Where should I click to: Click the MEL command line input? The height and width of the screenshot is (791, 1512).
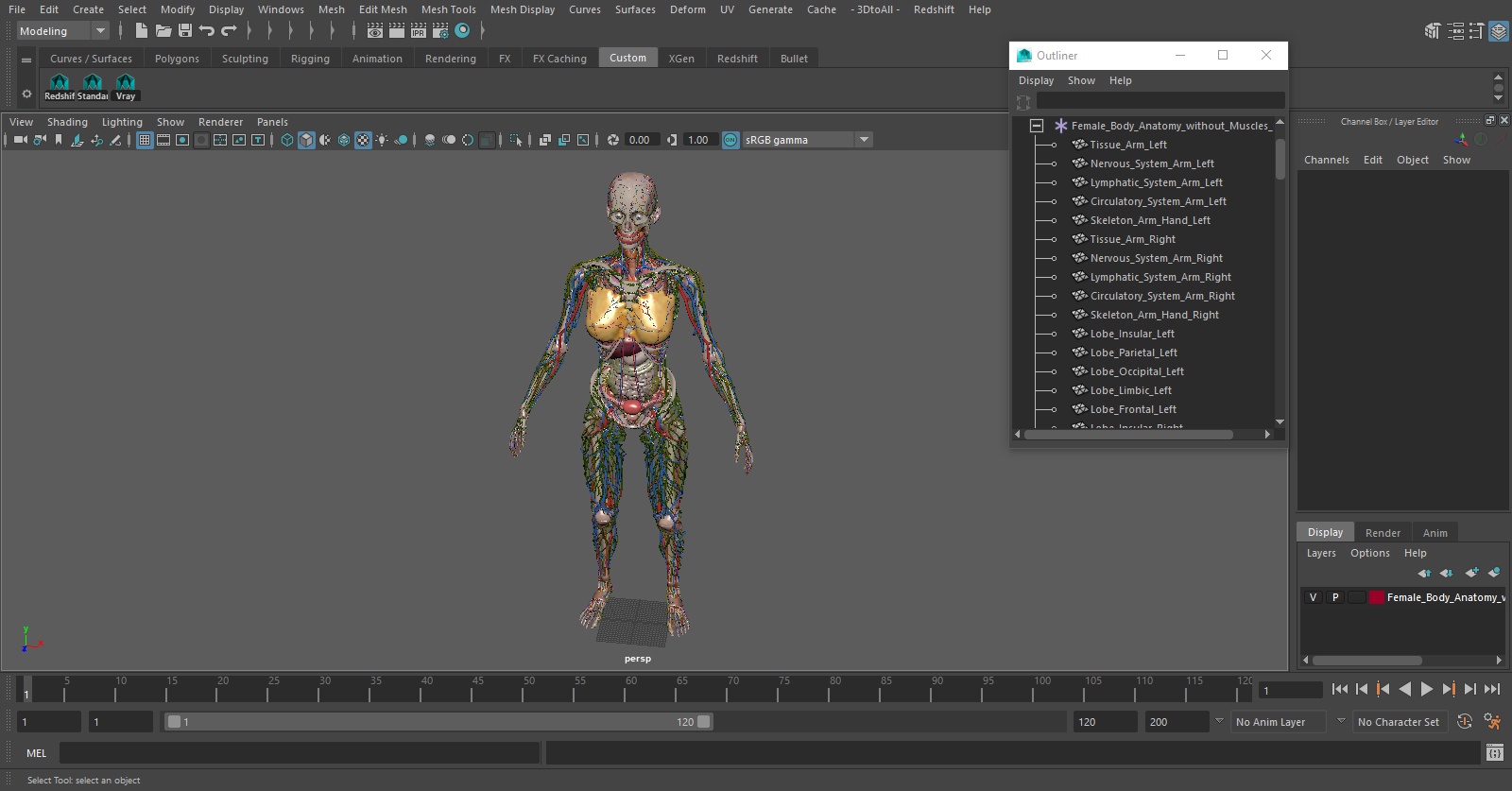tap(300, 753)
